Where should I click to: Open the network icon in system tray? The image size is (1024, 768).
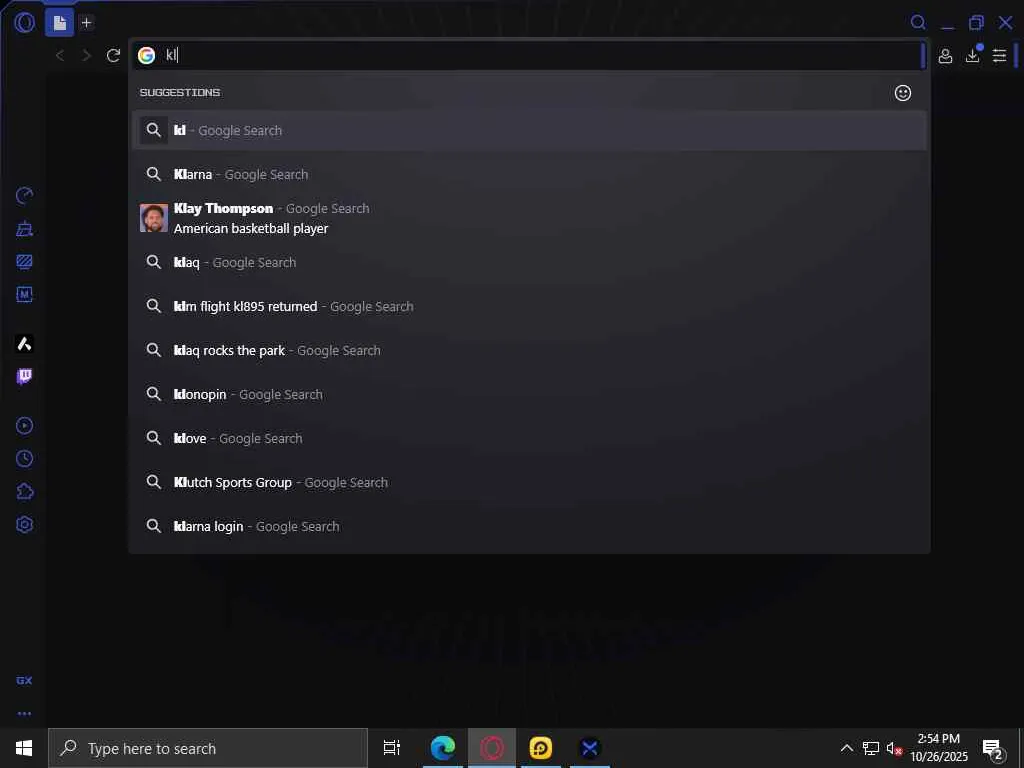tap(871, 748)
